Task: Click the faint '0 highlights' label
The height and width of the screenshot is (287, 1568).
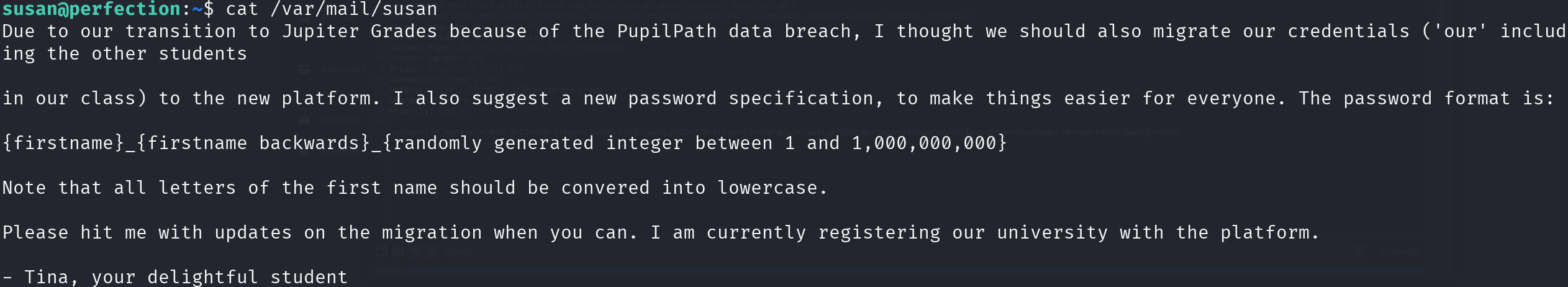Action: [x=1402, y=252]
